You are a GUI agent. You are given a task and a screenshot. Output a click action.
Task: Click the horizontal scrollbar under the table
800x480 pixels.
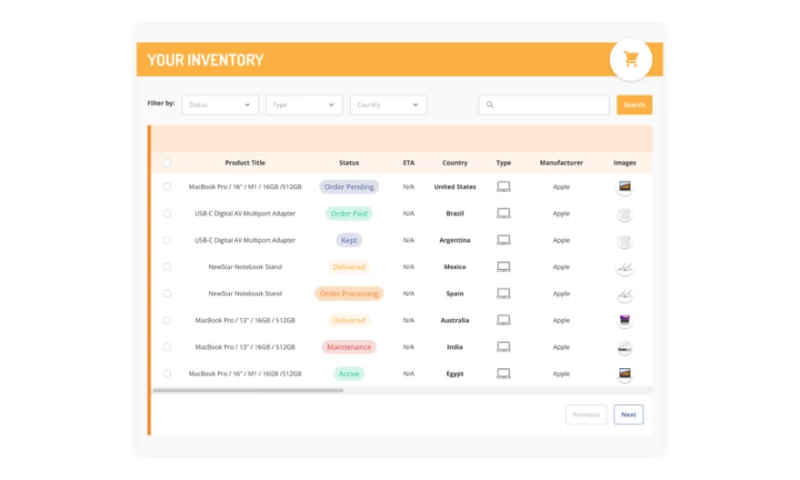coord(248,390)
